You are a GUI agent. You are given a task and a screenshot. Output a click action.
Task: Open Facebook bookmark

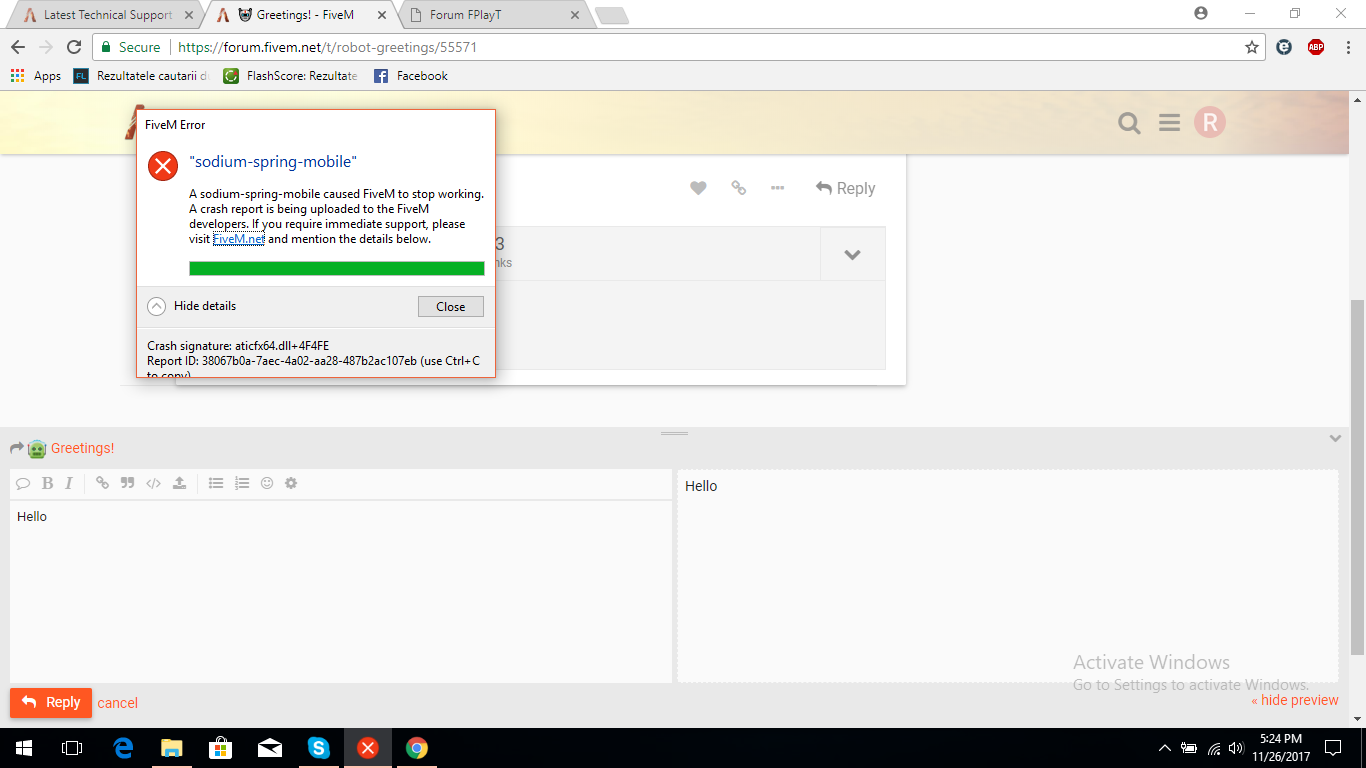(410, 76)
